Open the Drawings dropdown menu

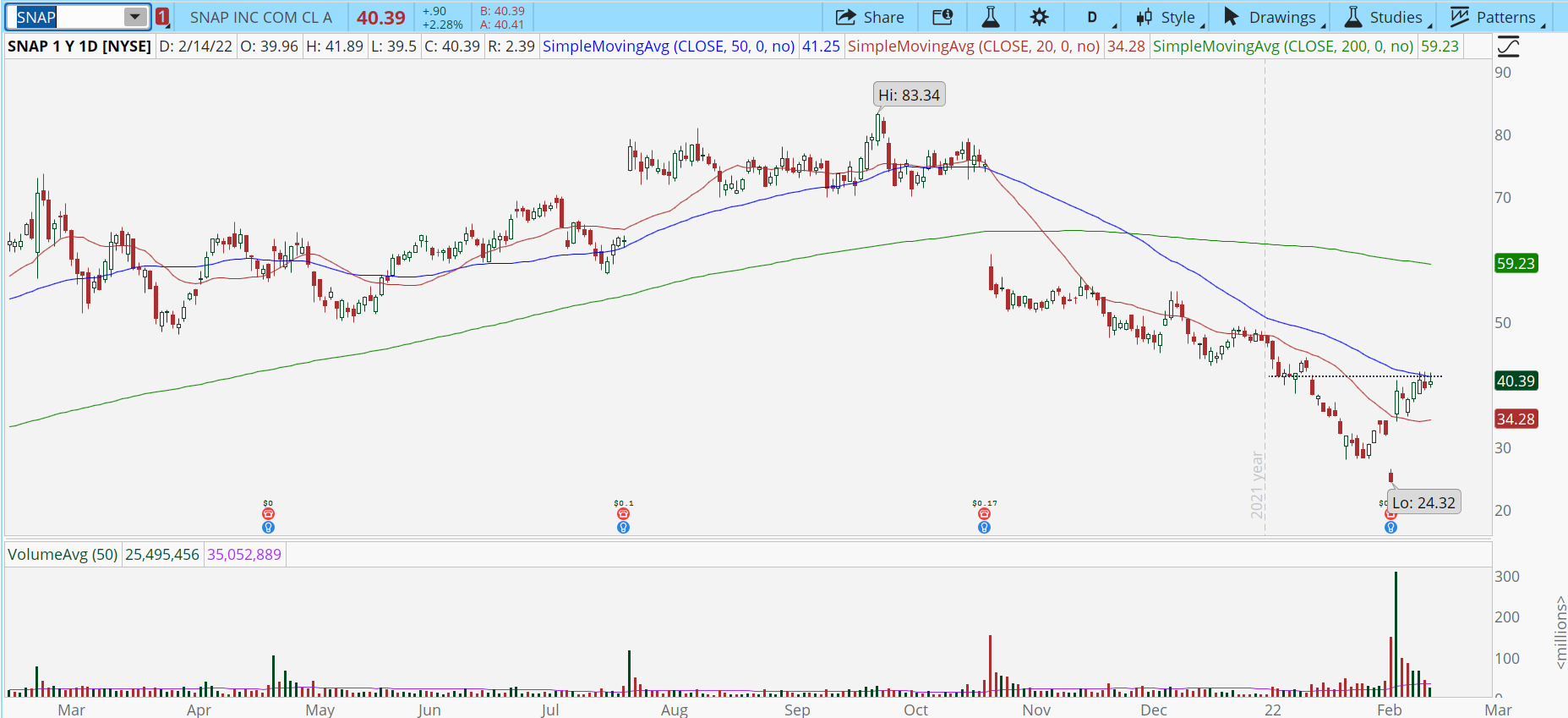(x=1274, y=17)
